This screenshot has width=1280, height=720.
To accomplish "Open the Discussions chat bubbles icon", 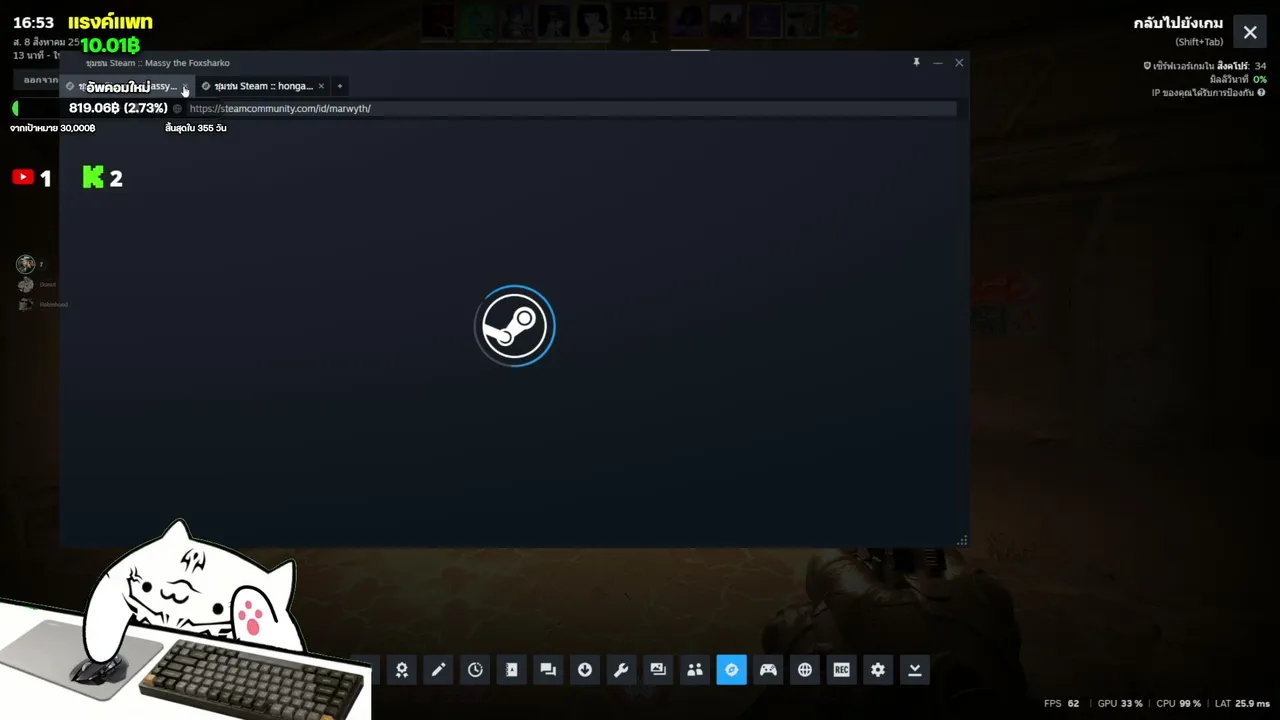I will point(548,670).
